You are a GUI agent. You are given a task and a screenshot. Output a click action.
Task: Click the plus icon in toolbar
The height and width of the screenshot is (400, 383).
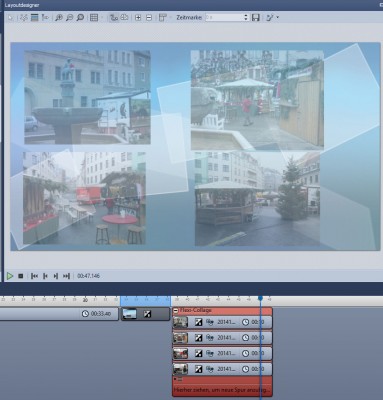[x=138, y=18]
